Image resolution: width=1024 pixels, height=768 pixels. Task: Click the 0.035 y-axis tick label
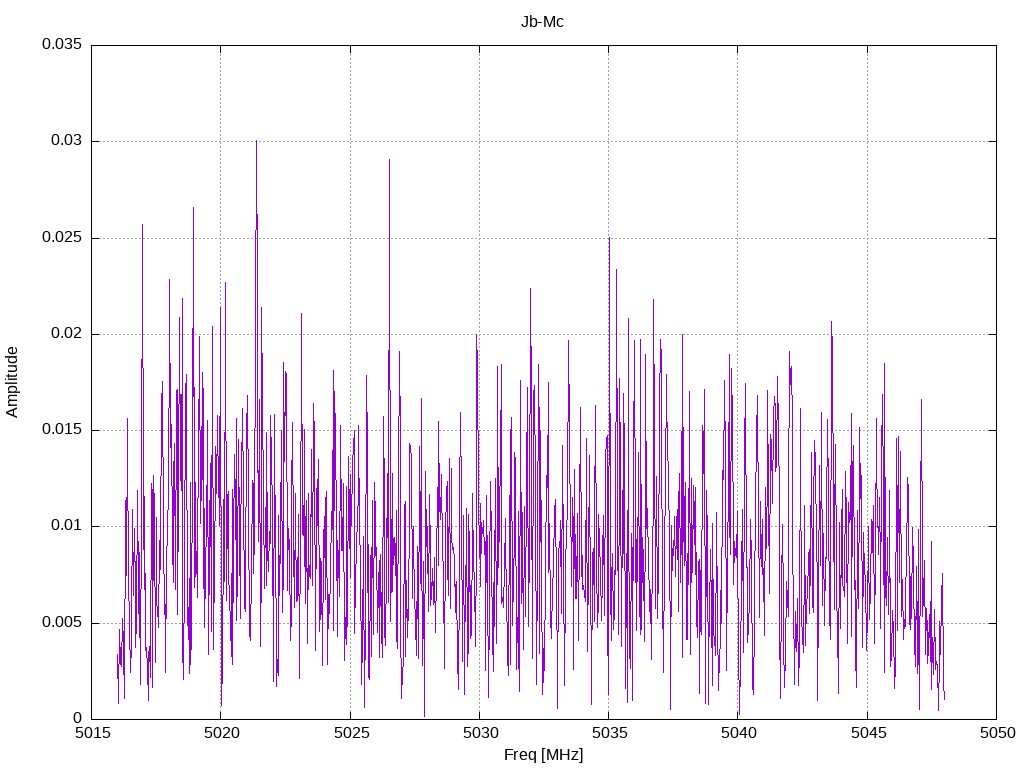point(62,44)
